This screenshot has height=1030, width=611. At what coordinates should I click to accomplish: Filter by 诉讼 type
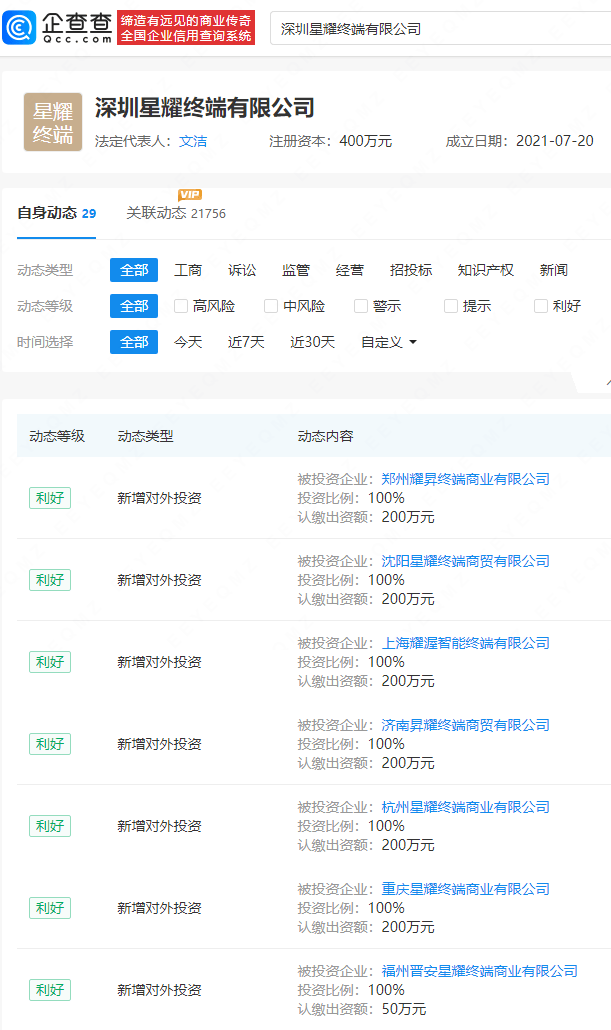(242, 270)
